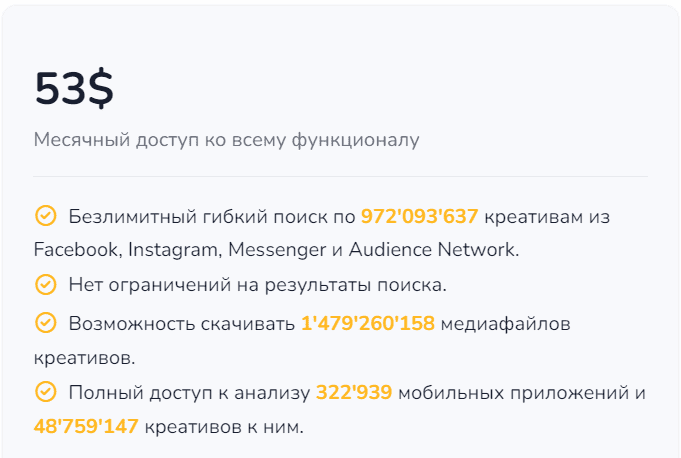
Task: Click the Месячный доступ ко всему функционалу subtitle
Action: [x=227, y=140]
